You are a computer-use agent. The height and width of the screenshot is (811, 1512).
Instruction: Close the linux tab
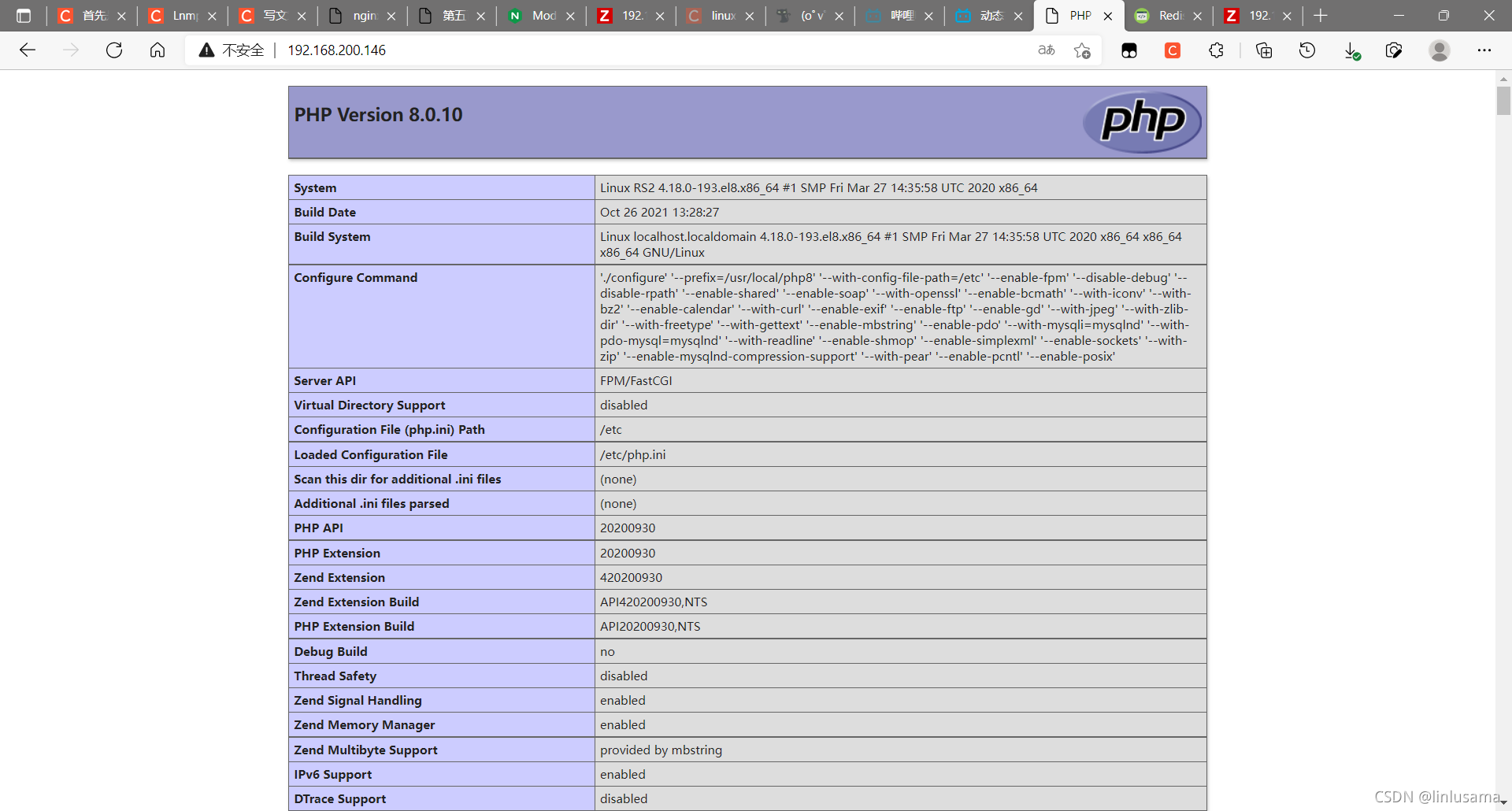click(x=750, y=16)
